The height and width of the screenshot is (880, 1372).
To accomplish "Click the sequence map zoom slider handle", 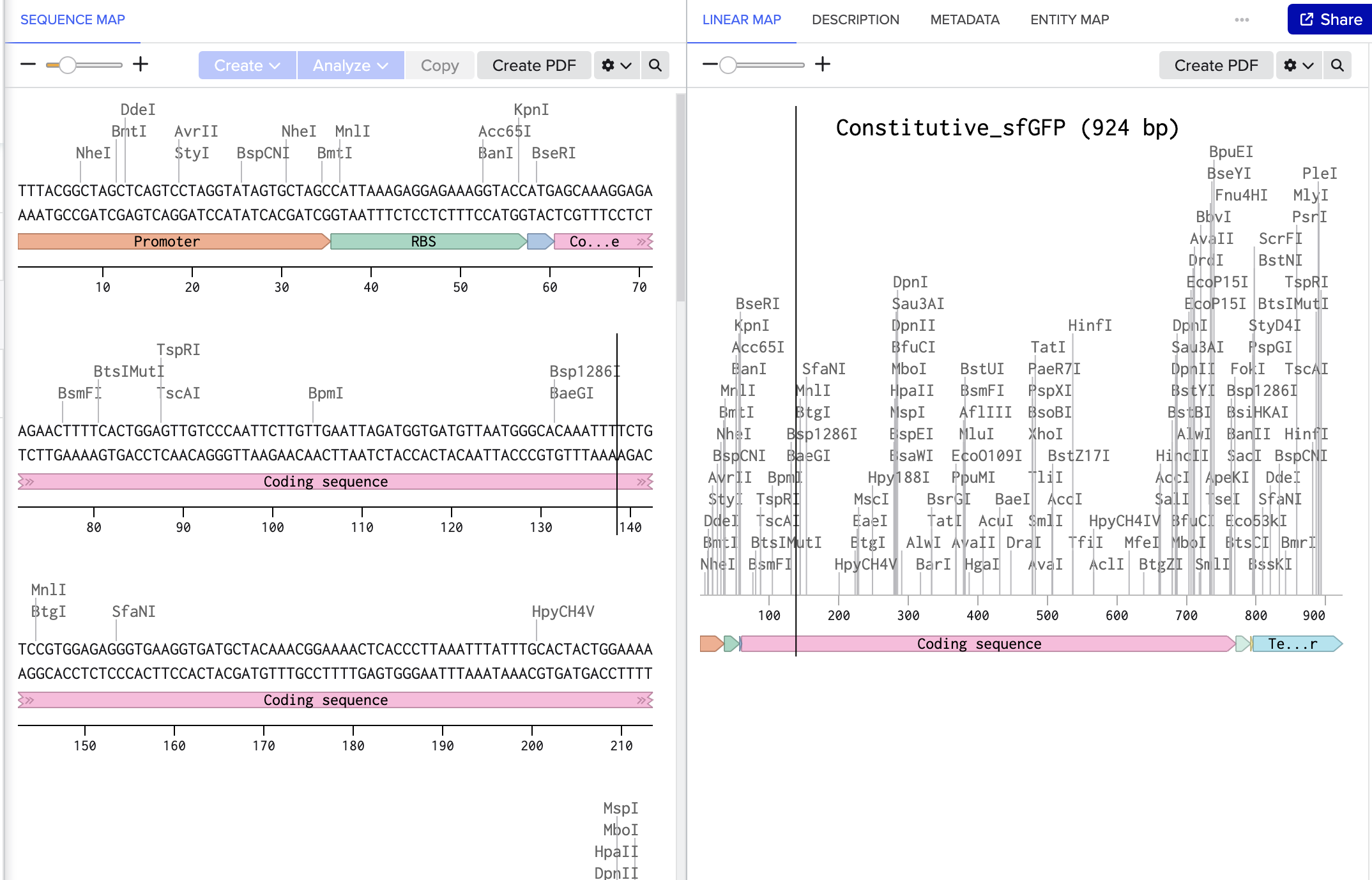I will click(67, 64).
